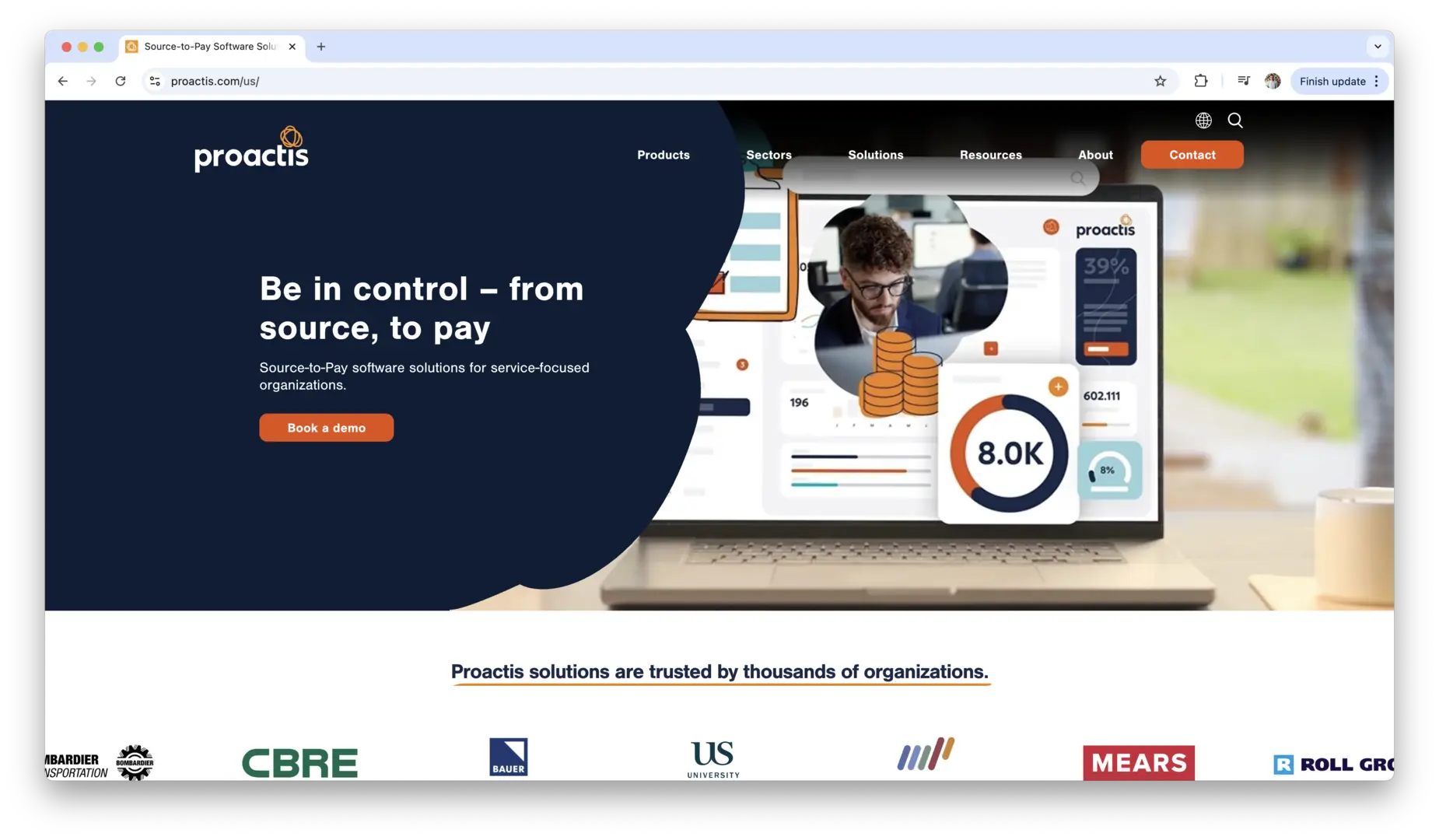Viewport: 1439px width, 840px height.
Task: Open the language globe selector
Action: [x=1203, y=121]
